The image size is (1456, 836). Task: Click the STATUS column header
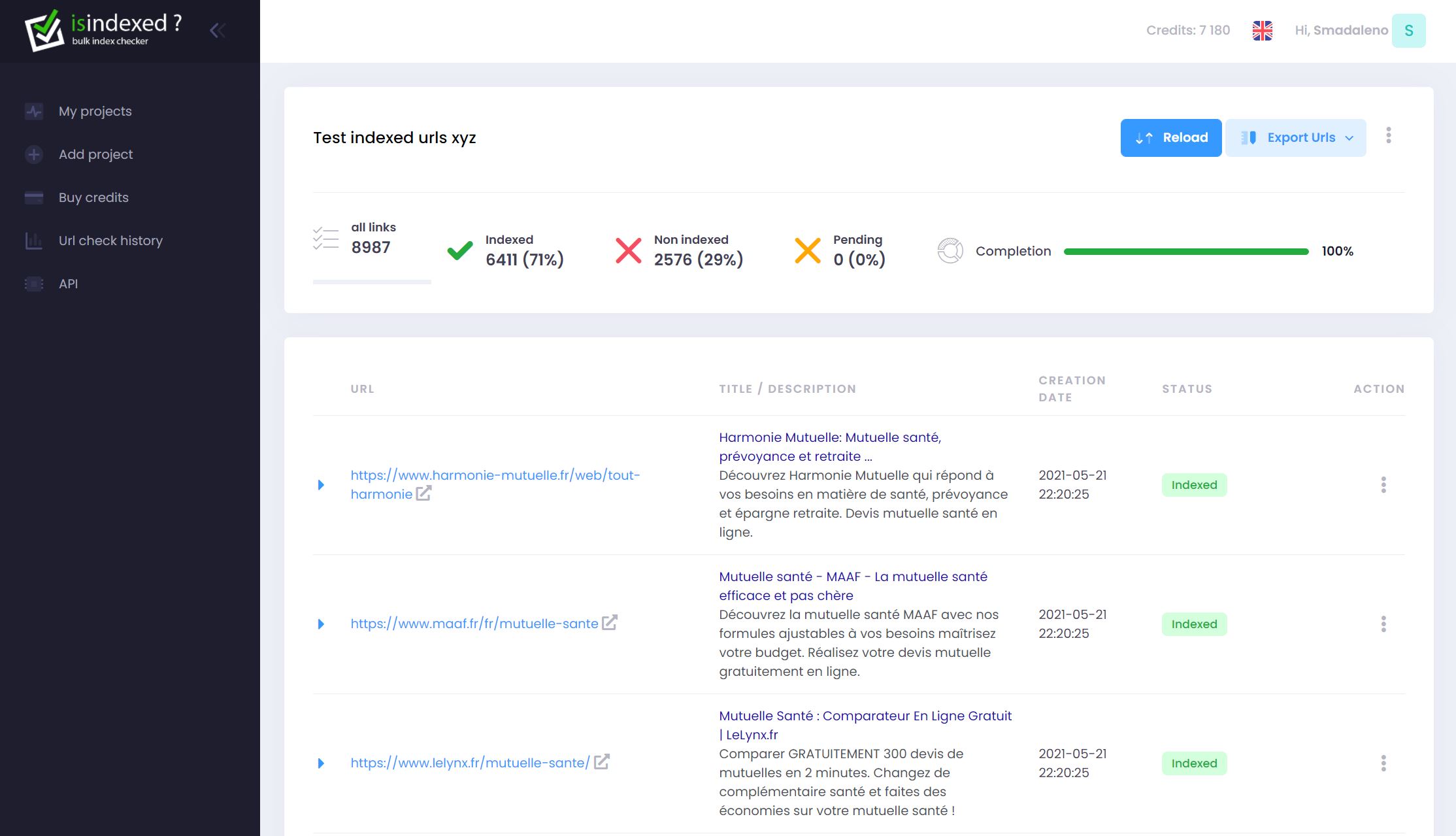click(x=1187, y=389)
